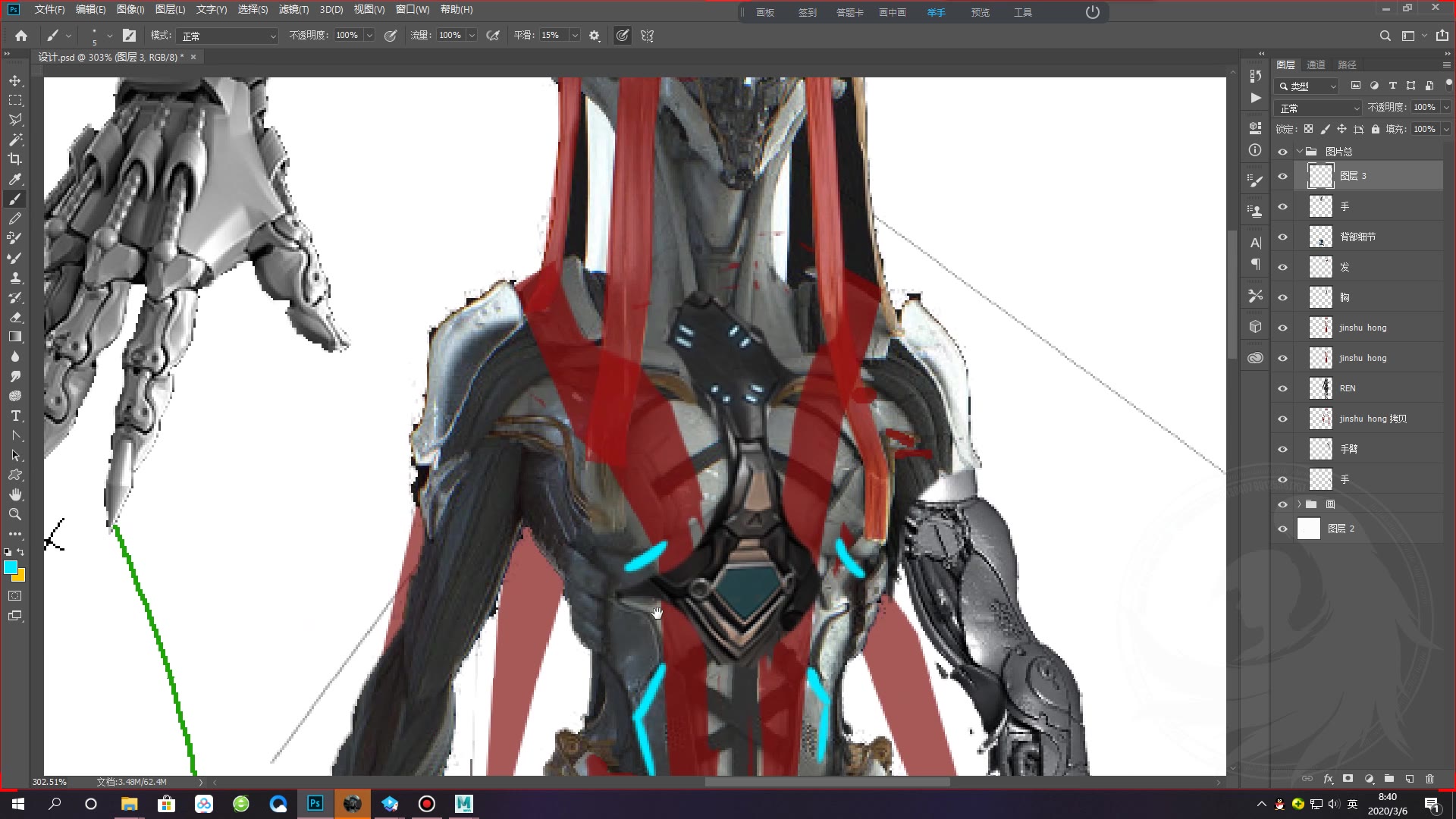Collapse the 图片总 layer group
Image resolution: width=1456 pixels, height=819 pixels.
pyautogui.click(x=1299, y=151)
